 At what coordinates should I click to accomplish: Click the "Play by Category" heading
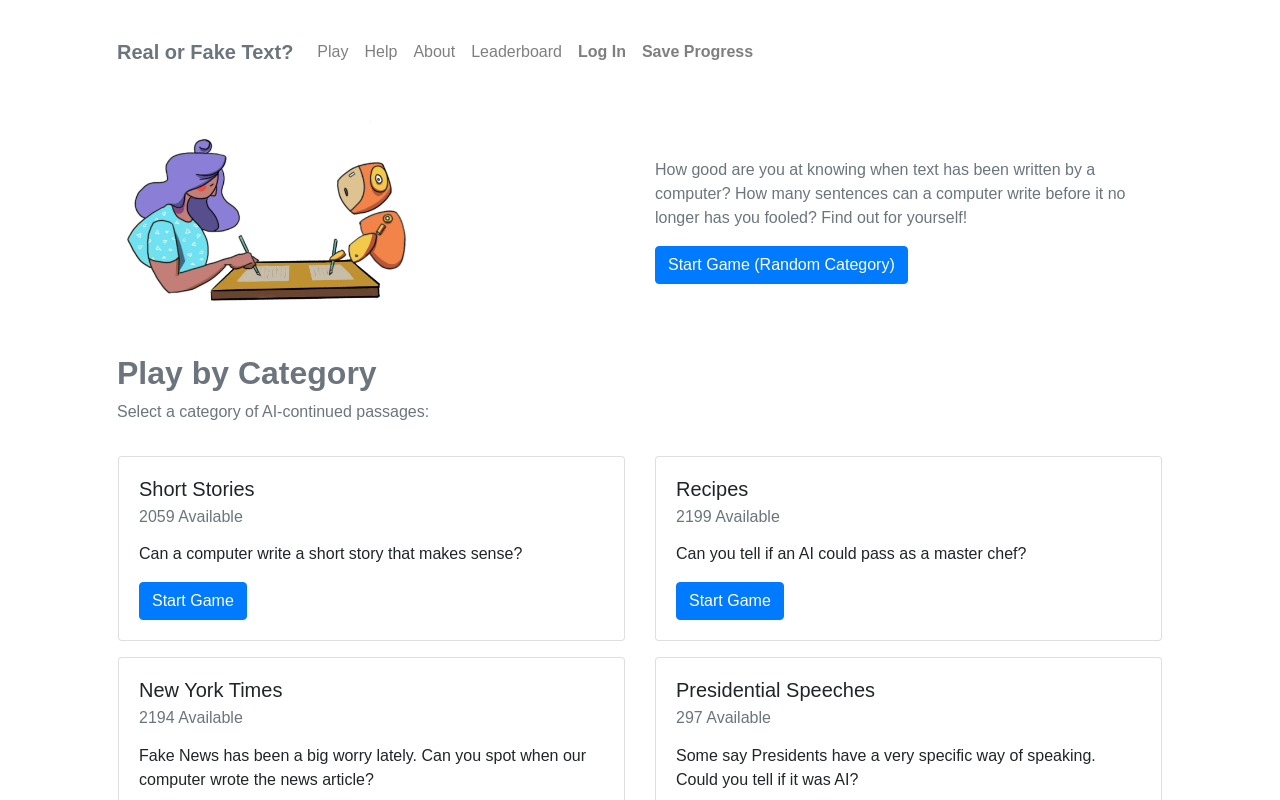pos(247,373)
